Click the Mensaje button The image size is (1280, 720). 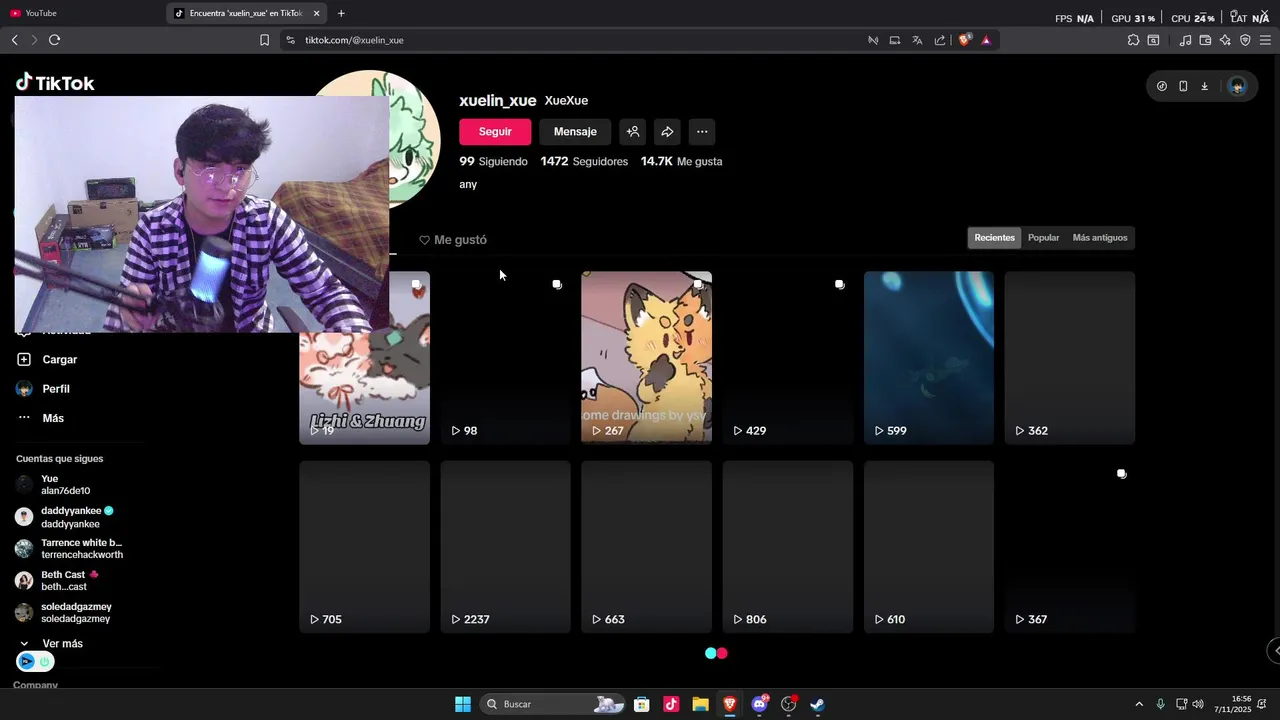click(575, 132)
